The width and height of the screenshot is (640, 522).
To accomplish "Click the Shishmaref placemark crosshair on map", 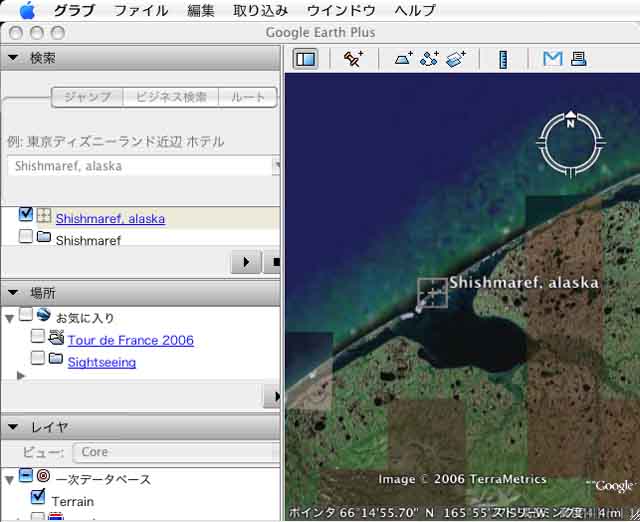I will point(432,293).
